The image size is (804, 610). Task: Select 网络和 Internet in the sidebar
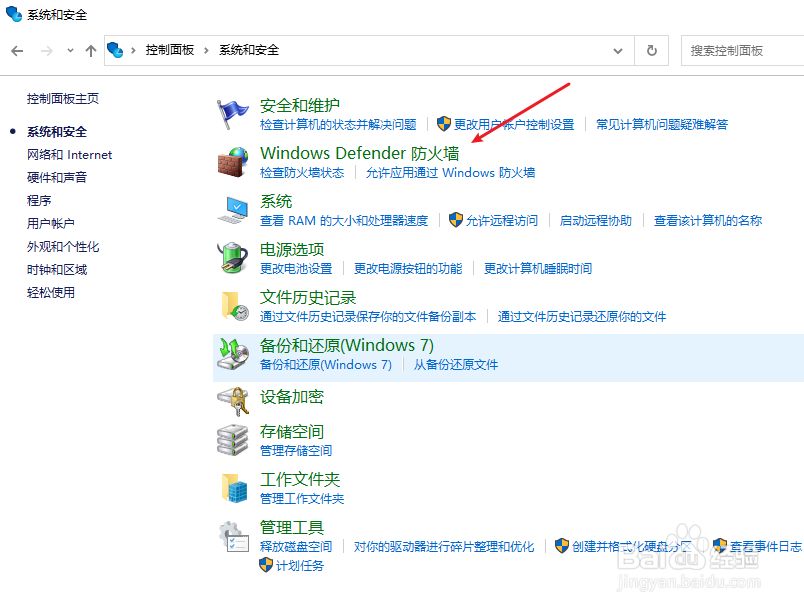click(69, 155)
